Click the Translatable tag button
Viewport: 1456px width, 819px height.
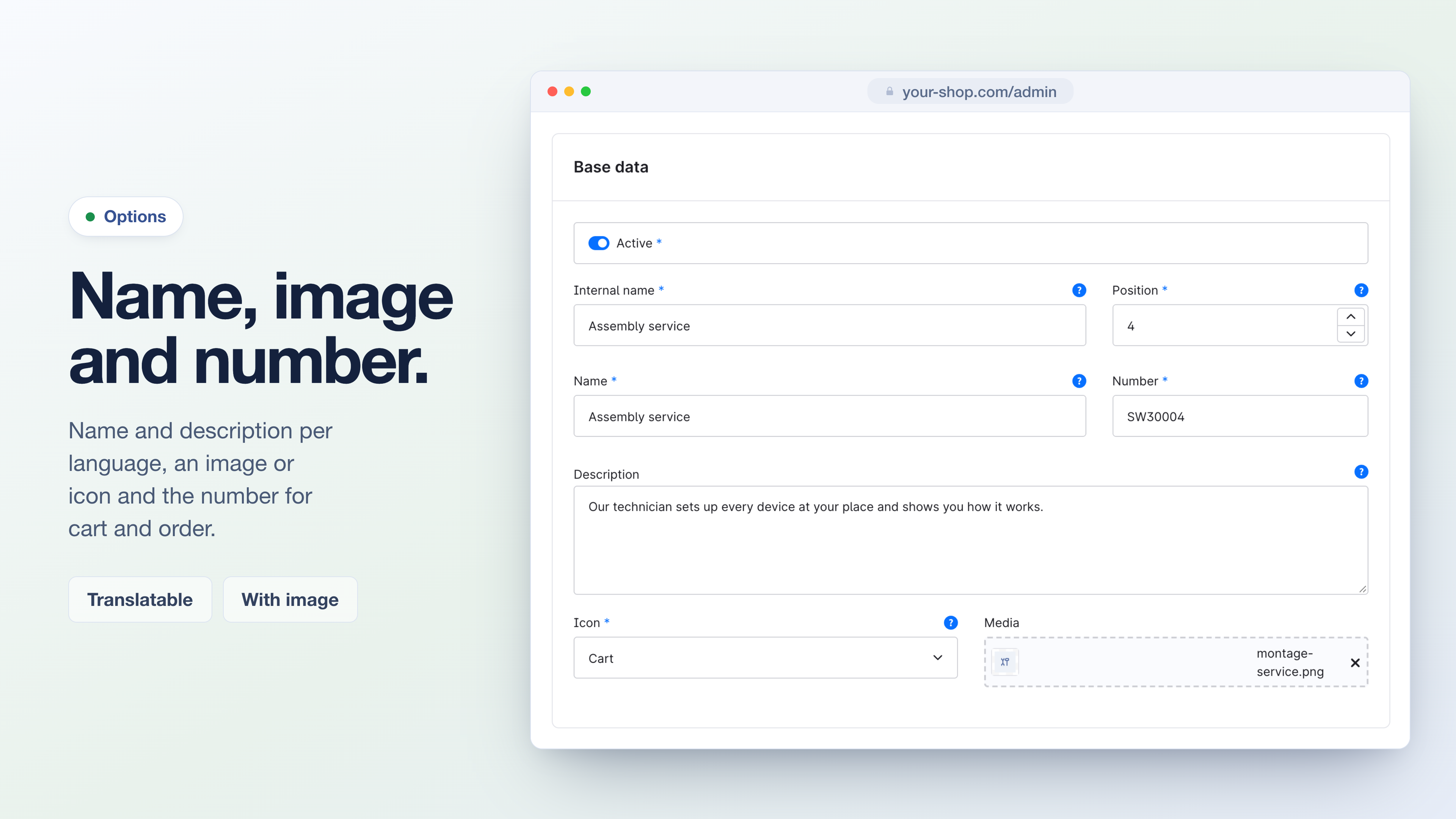pyautogui.click(x=140, y=599)
